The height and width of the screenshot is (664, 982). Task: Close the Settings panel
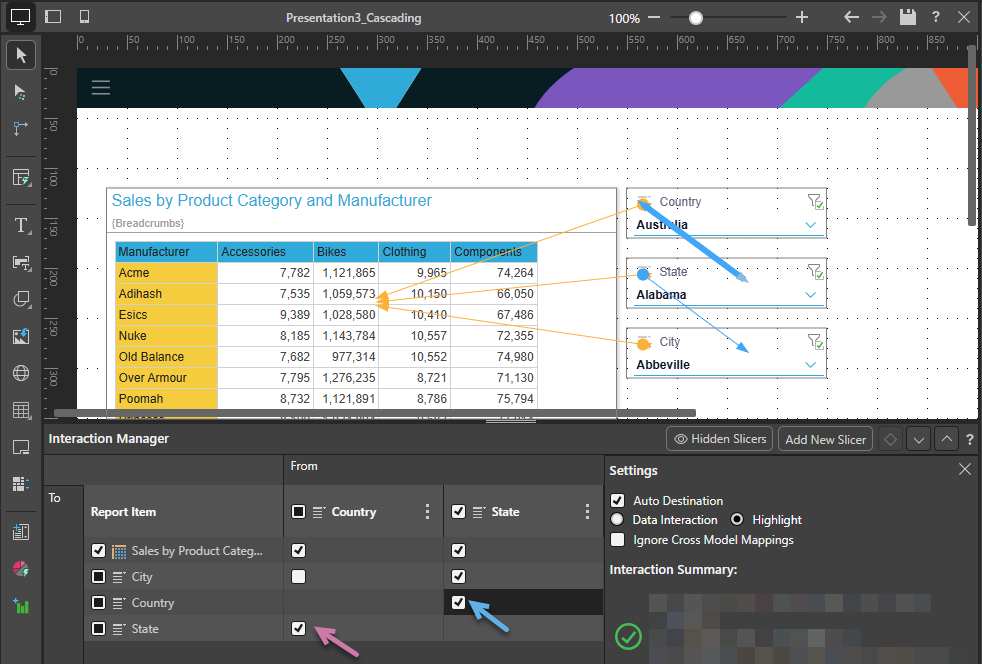964,469
